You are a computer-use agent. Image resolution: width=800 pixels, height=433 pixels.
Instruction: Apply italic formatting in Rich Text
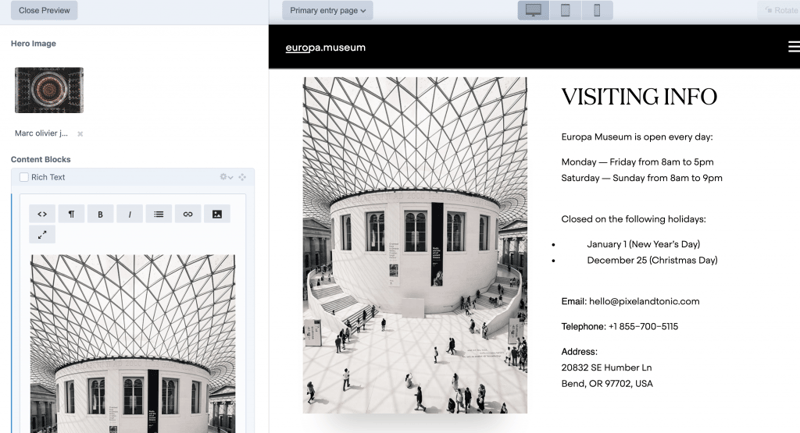click(129, 214)
